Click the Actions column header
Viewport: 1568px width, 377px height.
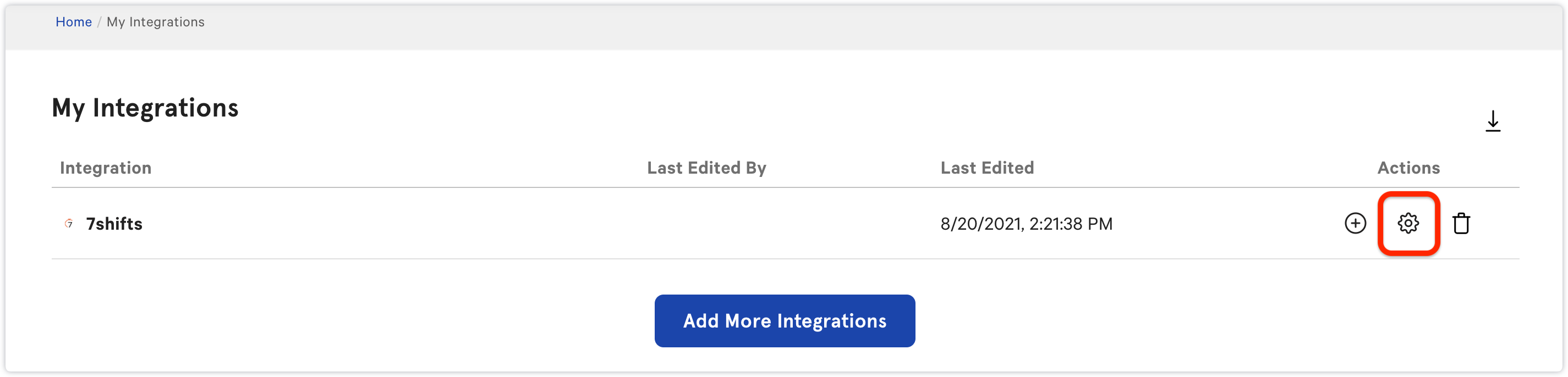[1408, 168]
